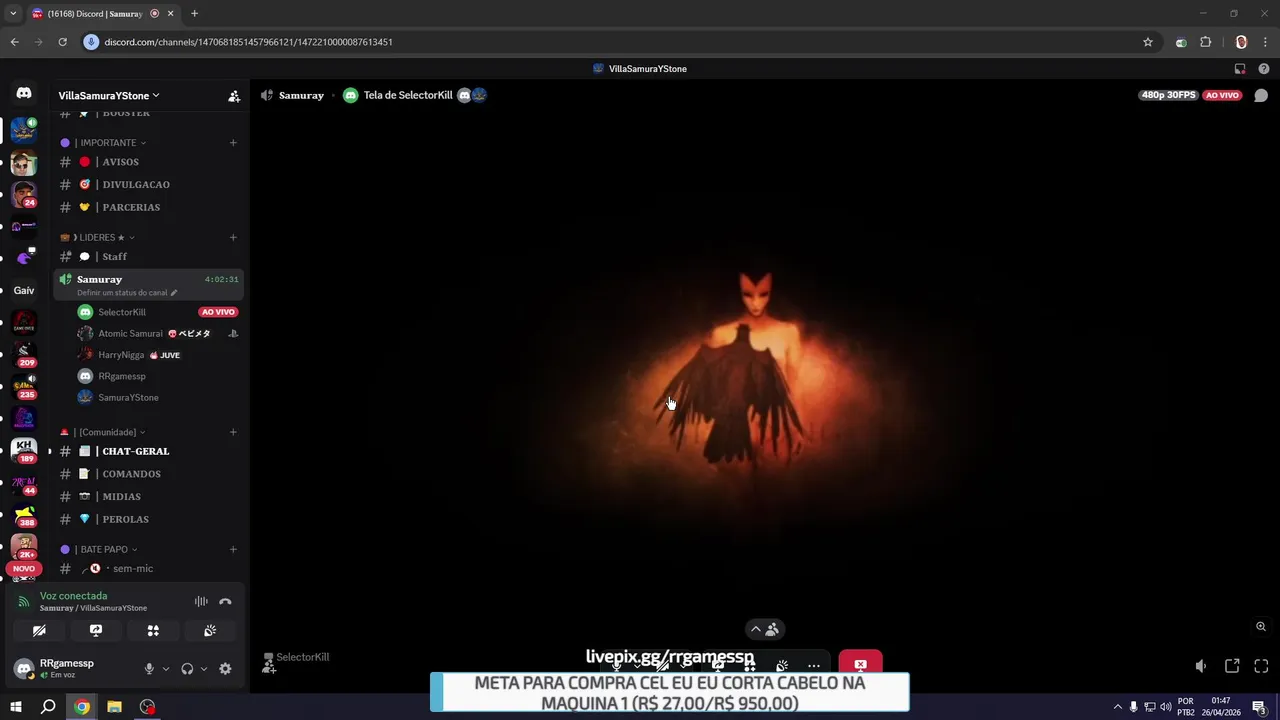Open the soundboard in voice panel
The height and width of the screenshot is (720, 1280).
tap(210, 631)
